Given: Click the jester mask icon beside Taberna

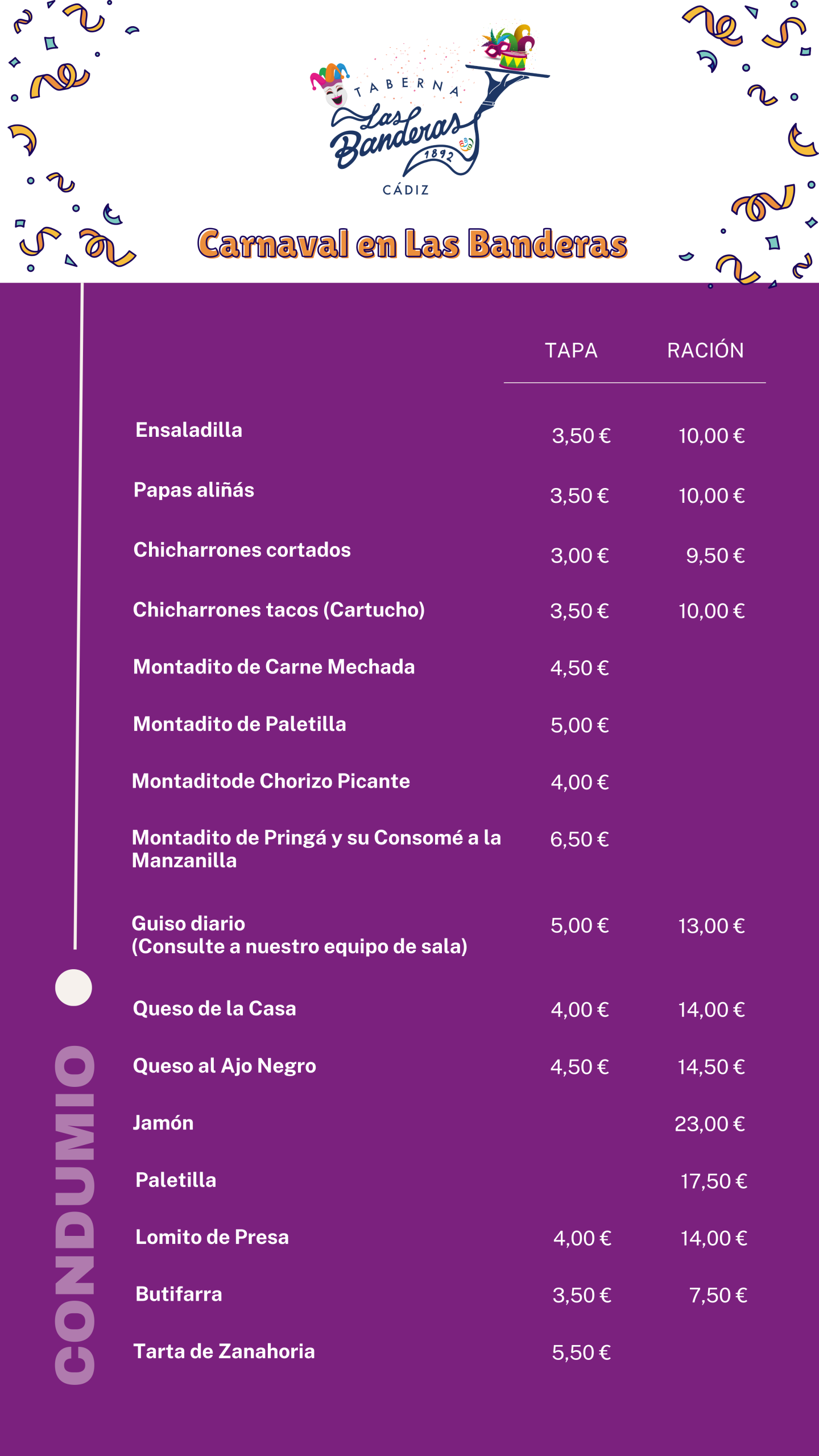Looking at the screenshot, I should [330, 85].
